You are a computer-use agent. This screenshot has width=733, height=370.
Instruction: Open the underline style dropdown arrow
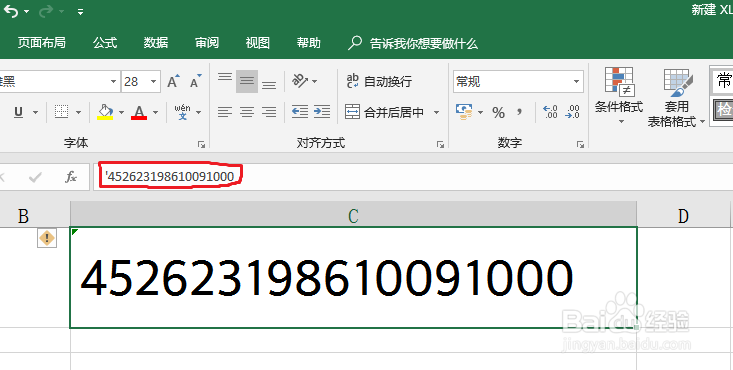pyautogui.click(x=35, y=112)
